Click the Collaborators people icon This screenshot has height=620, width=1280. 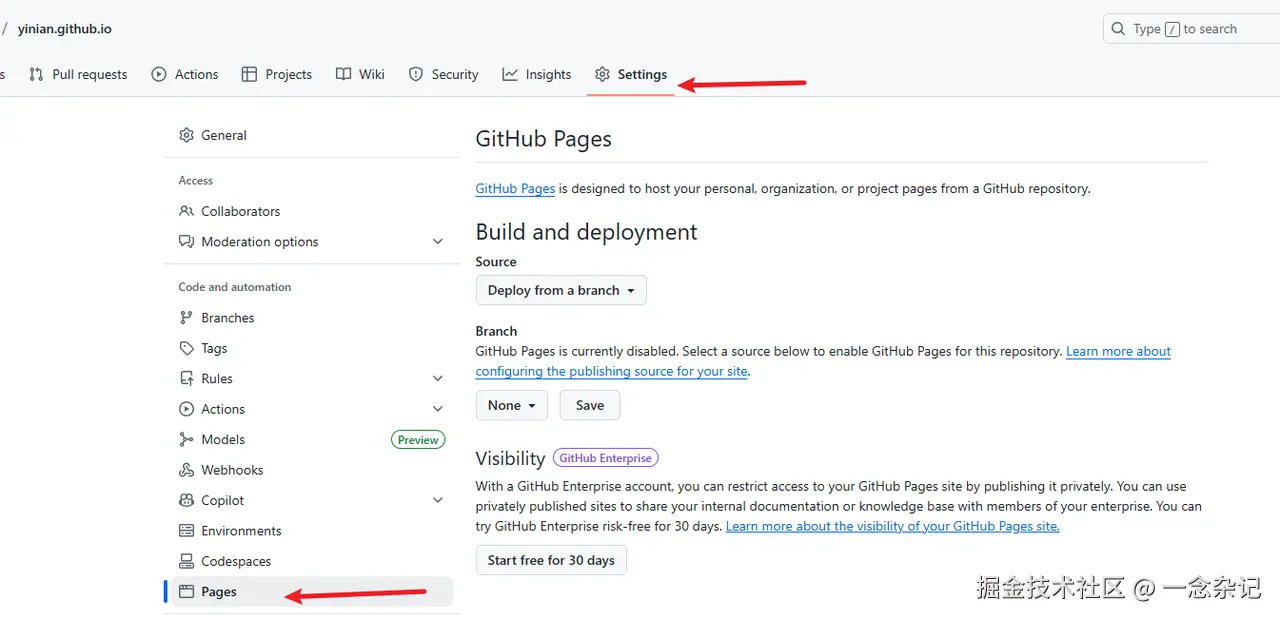click(x=186, y=211)
